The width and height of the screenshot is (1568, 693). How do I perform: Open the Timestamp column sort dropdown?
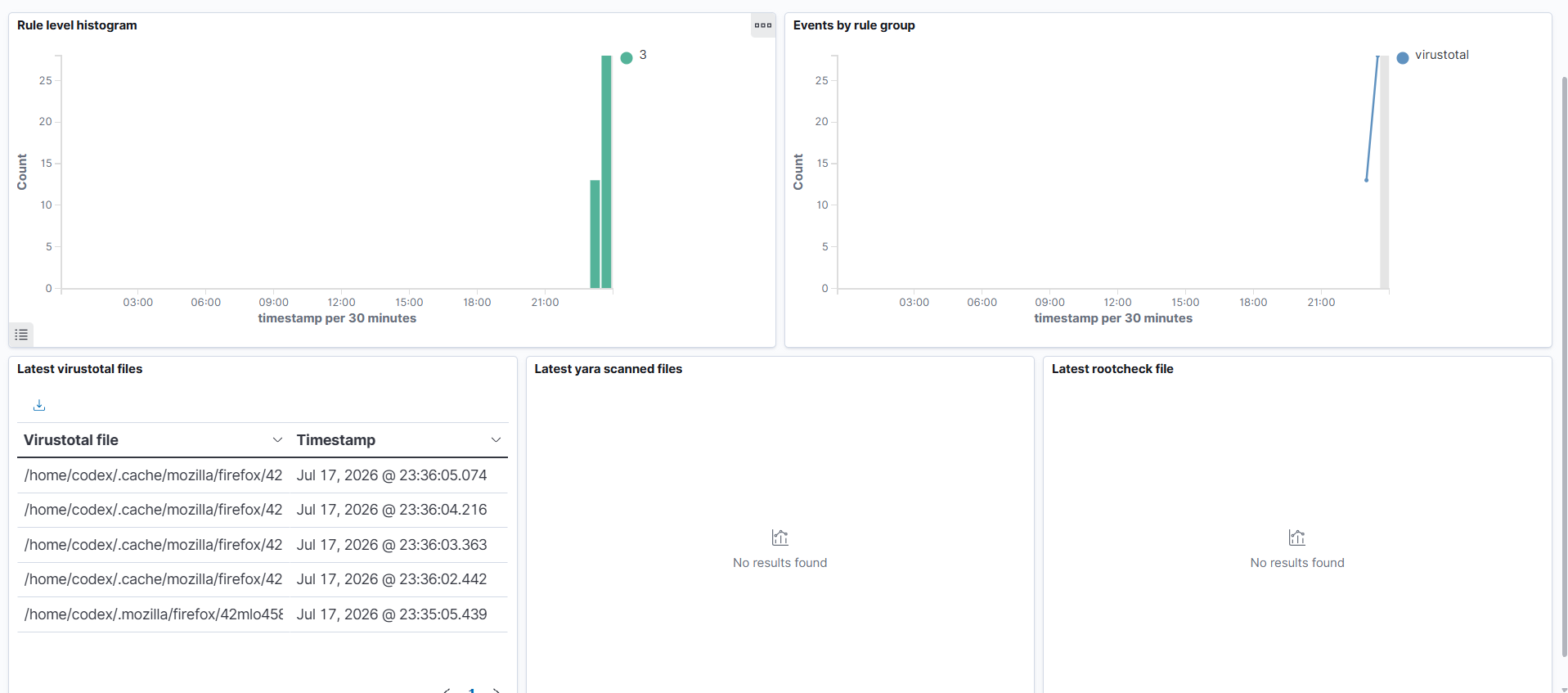coord(496,440)
